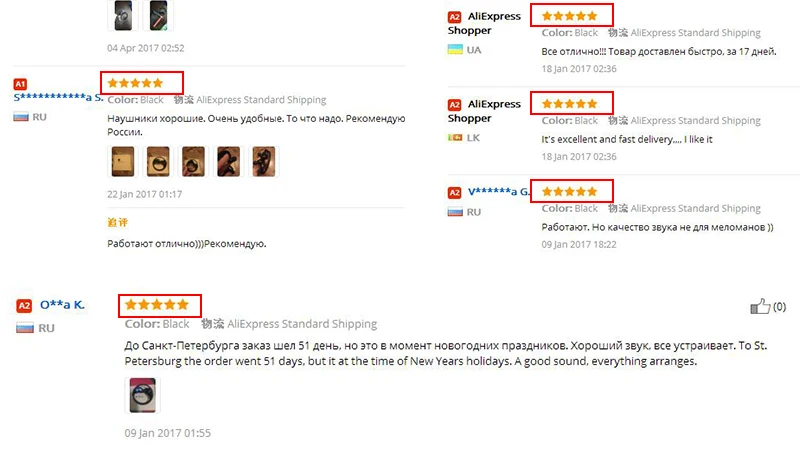Click the Russian flag under S***a S.
The image size is (800, 467).
[20, 117]
